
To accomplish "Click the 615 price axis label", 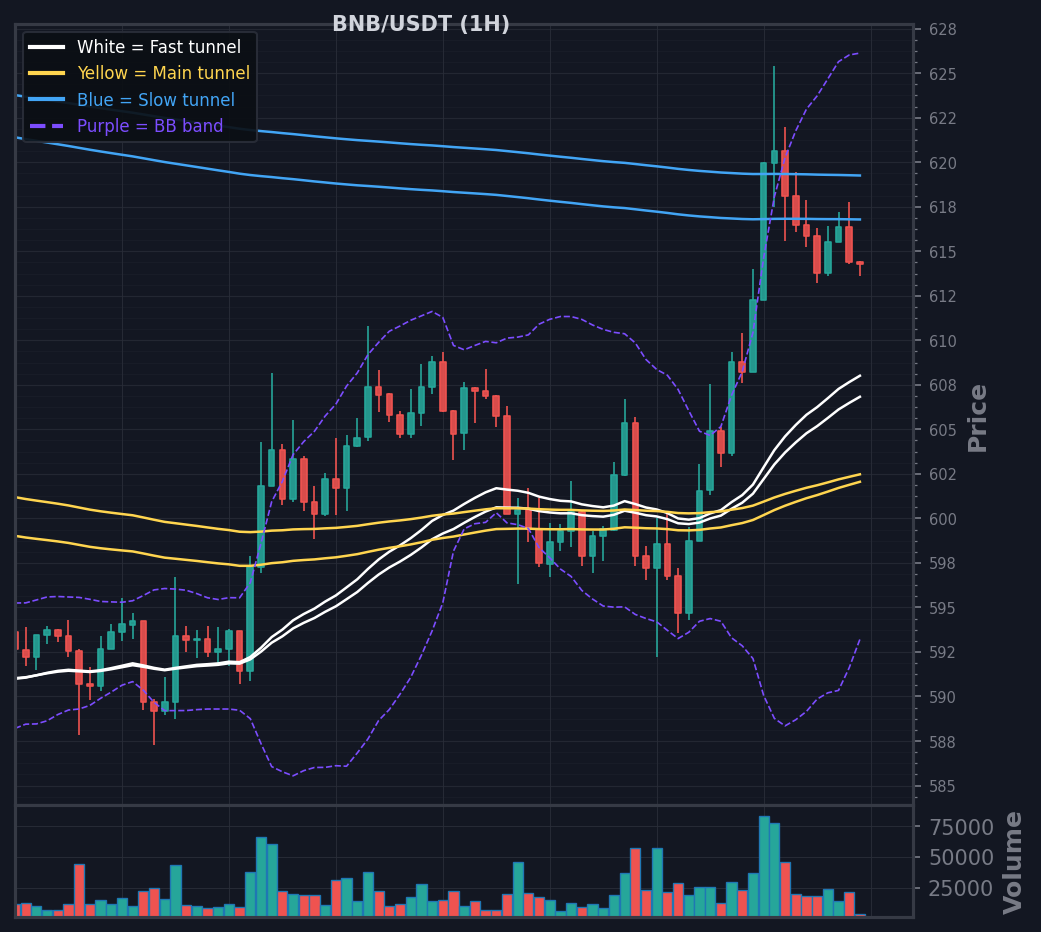I will (x=943, y=252).
